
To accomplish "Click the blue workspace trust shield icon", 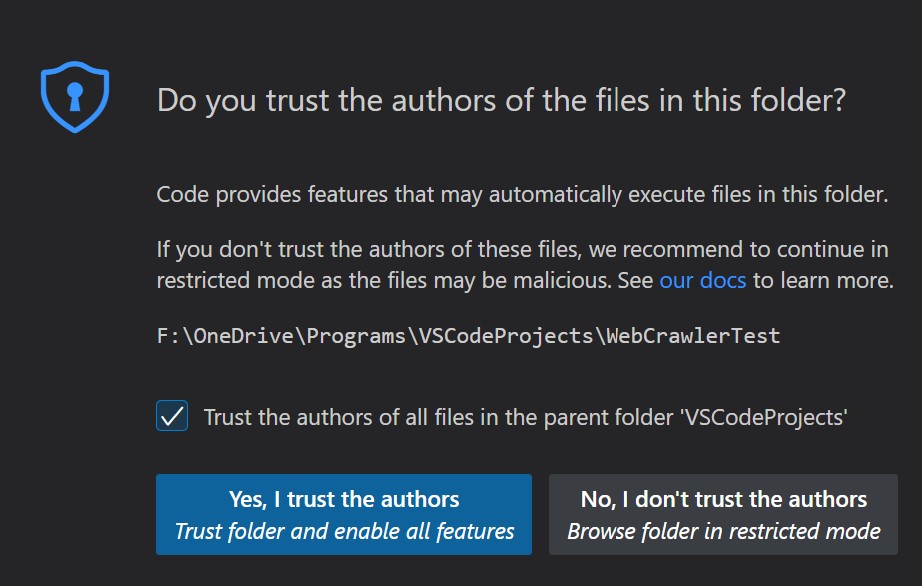I will point(75,97).
